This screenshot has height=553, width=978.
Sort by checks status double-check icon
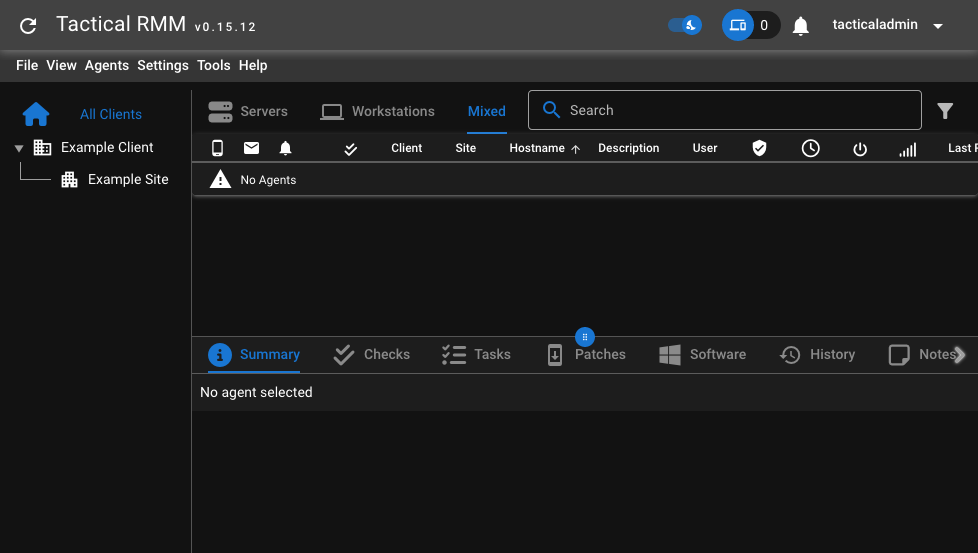tap(351, 149)
